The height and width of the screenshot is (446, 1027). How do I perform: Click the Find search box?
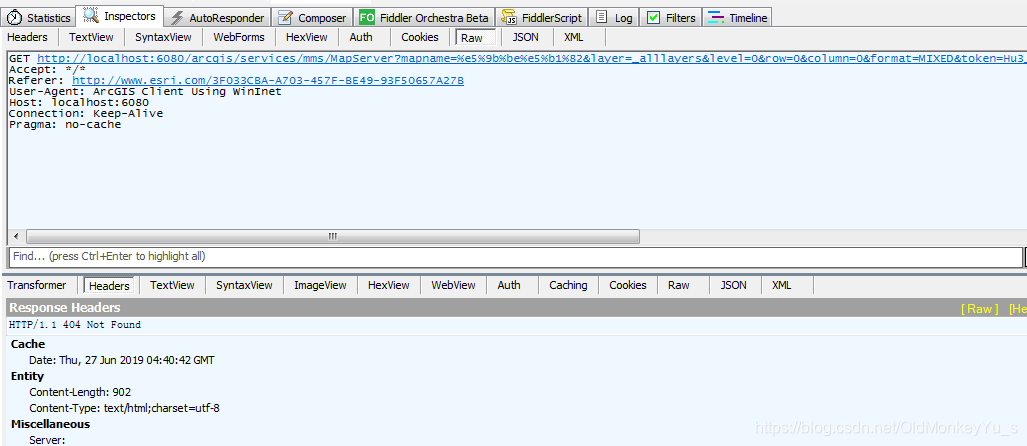pos(515,257)
